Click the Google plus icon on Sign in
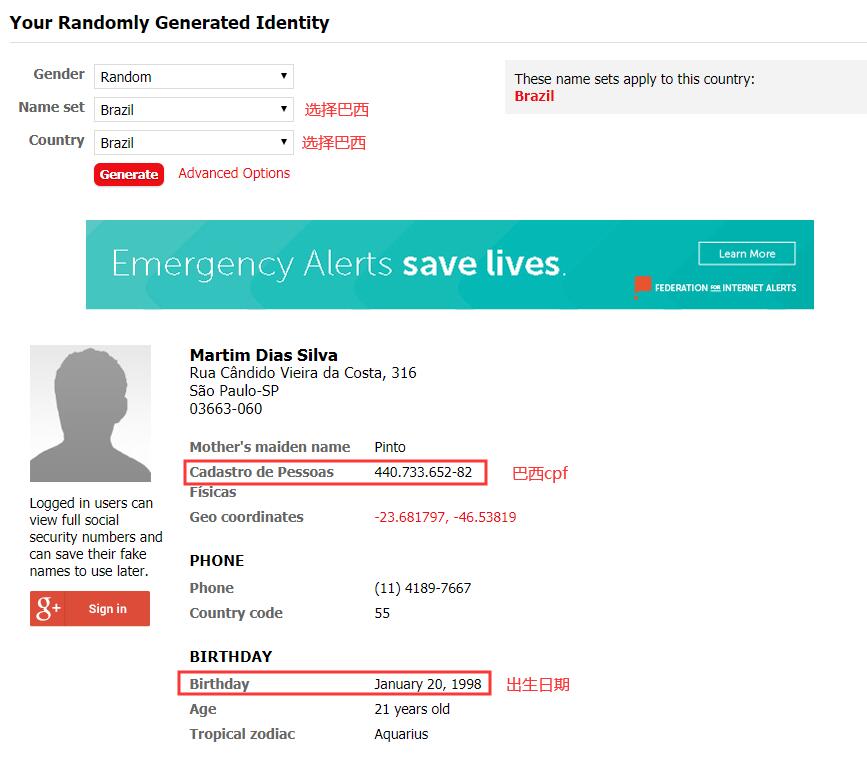This screenshot has width=867, height=763. (48, 608)
